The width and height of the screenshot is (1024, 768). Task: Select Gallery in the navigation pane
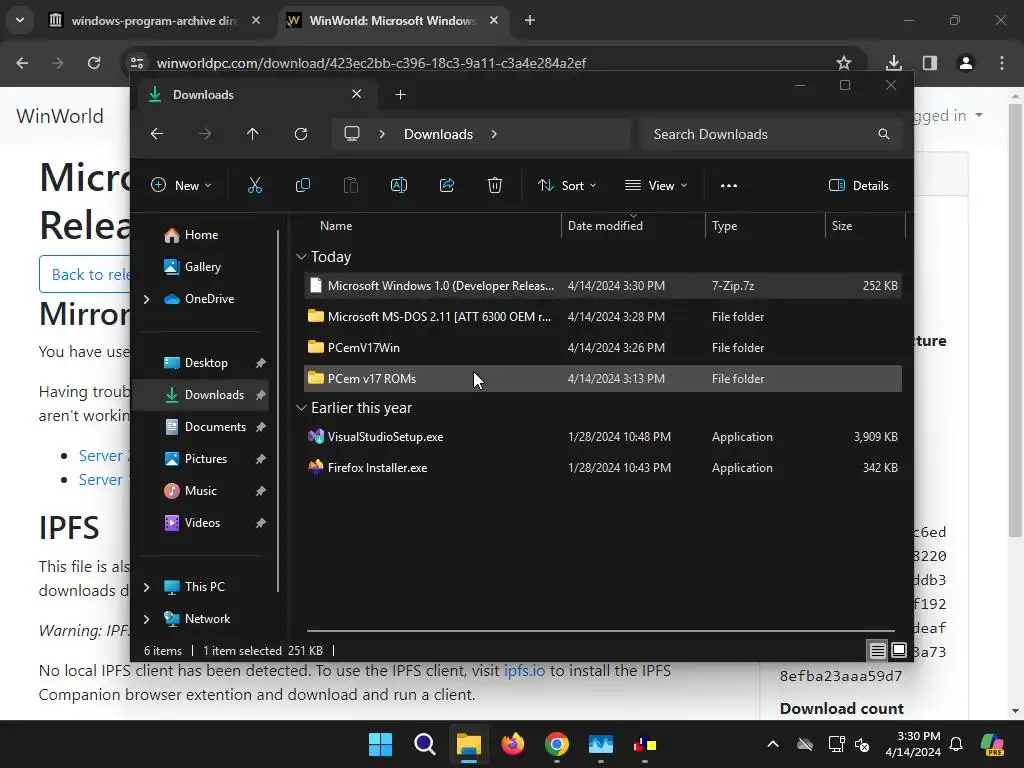(x=202, y=267)
